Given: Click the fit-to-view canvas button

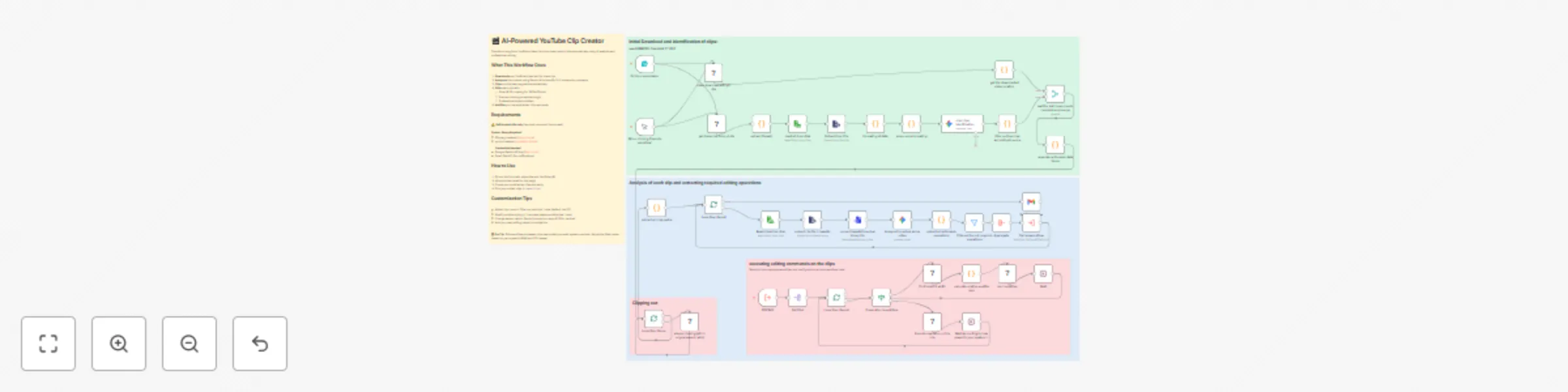Looking at the screenshot, I should coord(48,344).
